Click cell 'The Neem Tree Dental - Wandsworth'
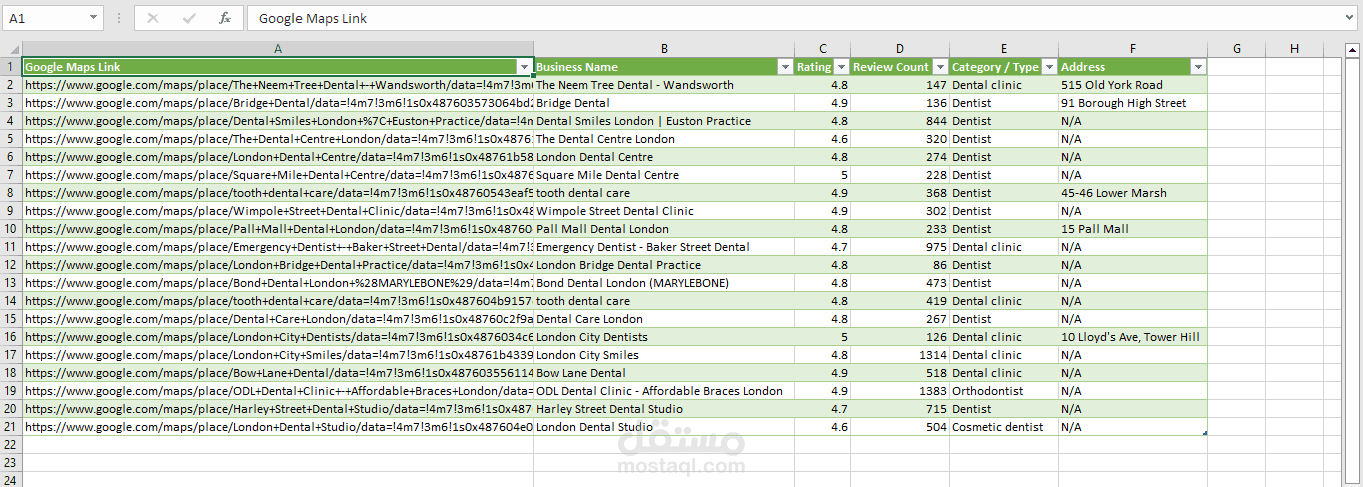The width and height of the screenshot is (1363, 487). [x=664, y=85]
